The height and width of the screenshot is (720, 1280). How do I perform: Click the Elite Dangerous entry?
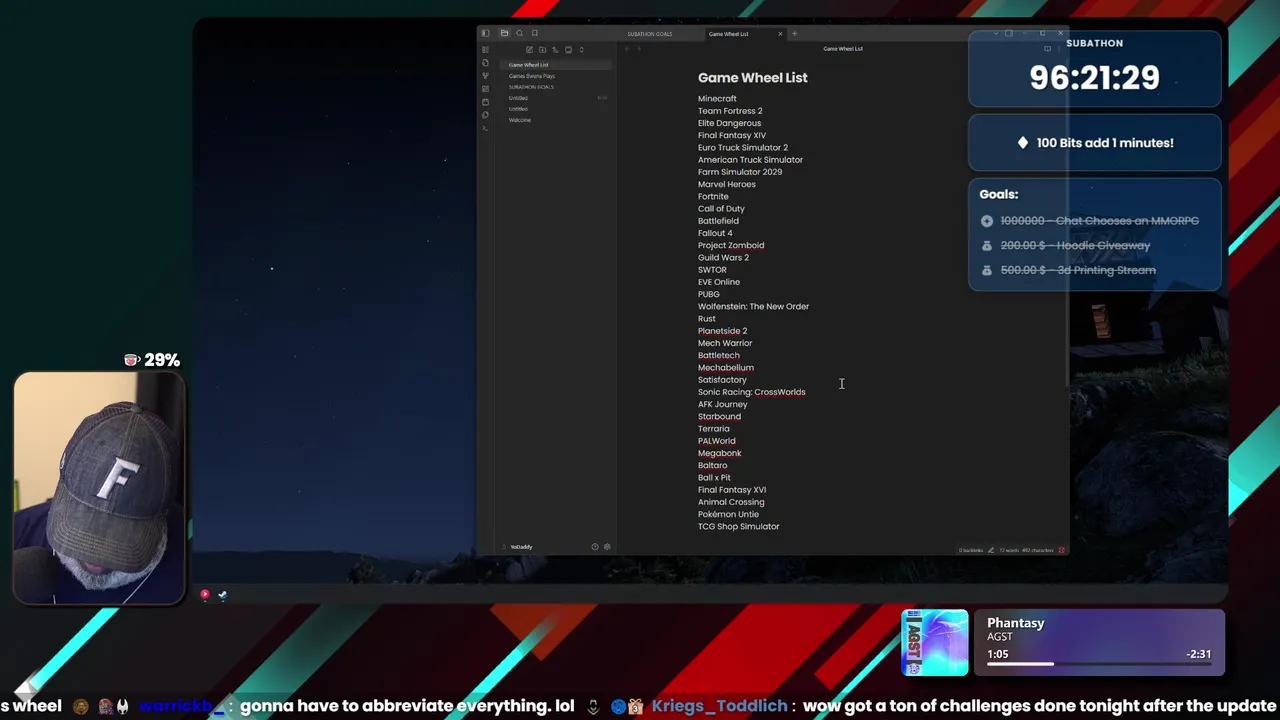(729, 123)
